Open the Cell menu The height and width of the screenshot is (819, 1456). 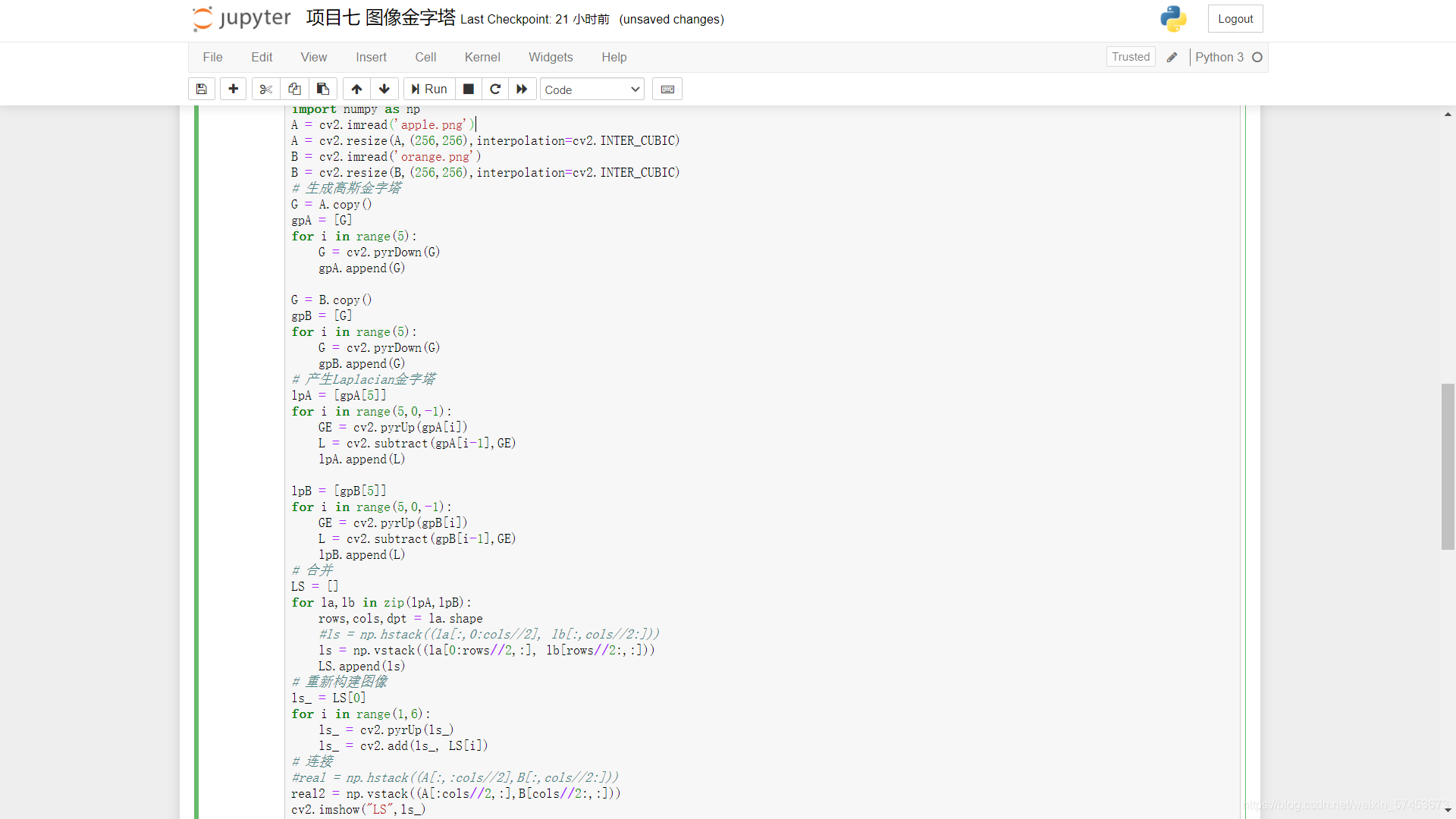[x=425, y=57]
